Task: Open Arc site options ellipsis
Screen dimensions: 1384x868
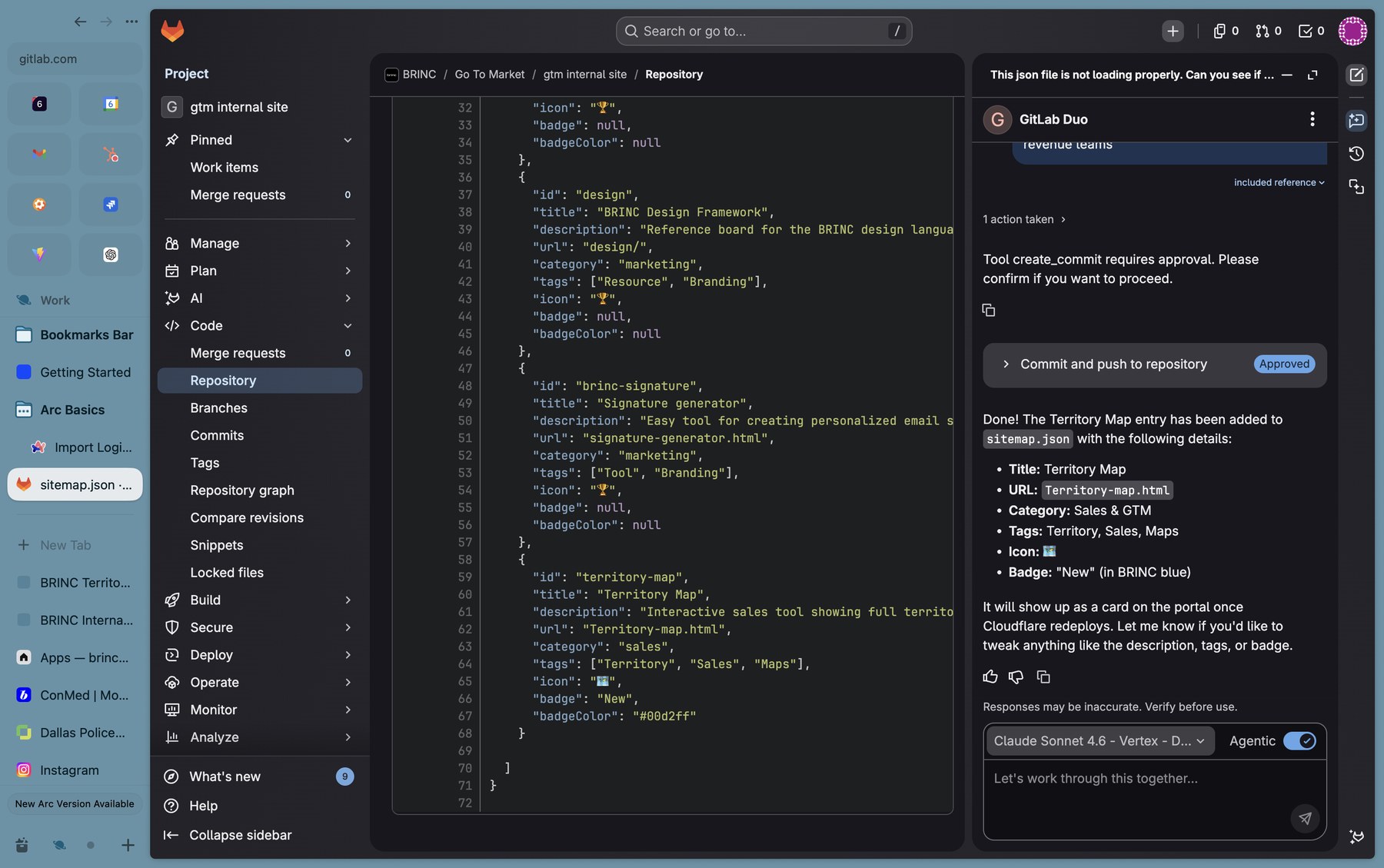Action: (x=132, y=22)
